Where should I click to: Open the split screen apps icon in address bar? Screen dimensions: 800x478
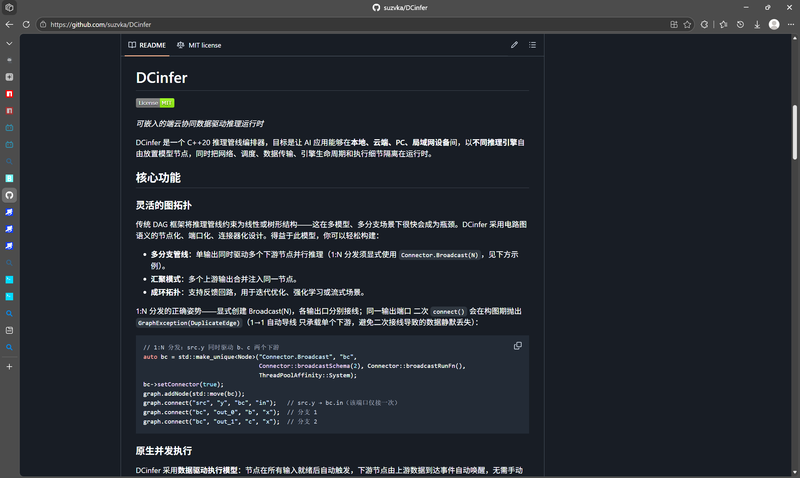click(674, 24)
